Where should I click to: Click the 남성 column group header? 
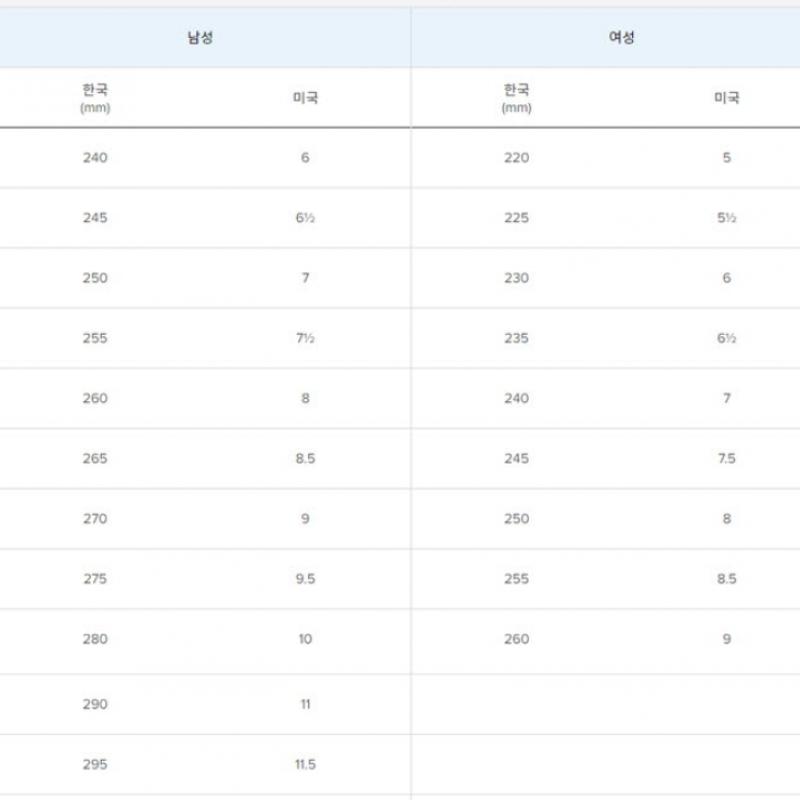pyautogui.click(x=200, y=38)
